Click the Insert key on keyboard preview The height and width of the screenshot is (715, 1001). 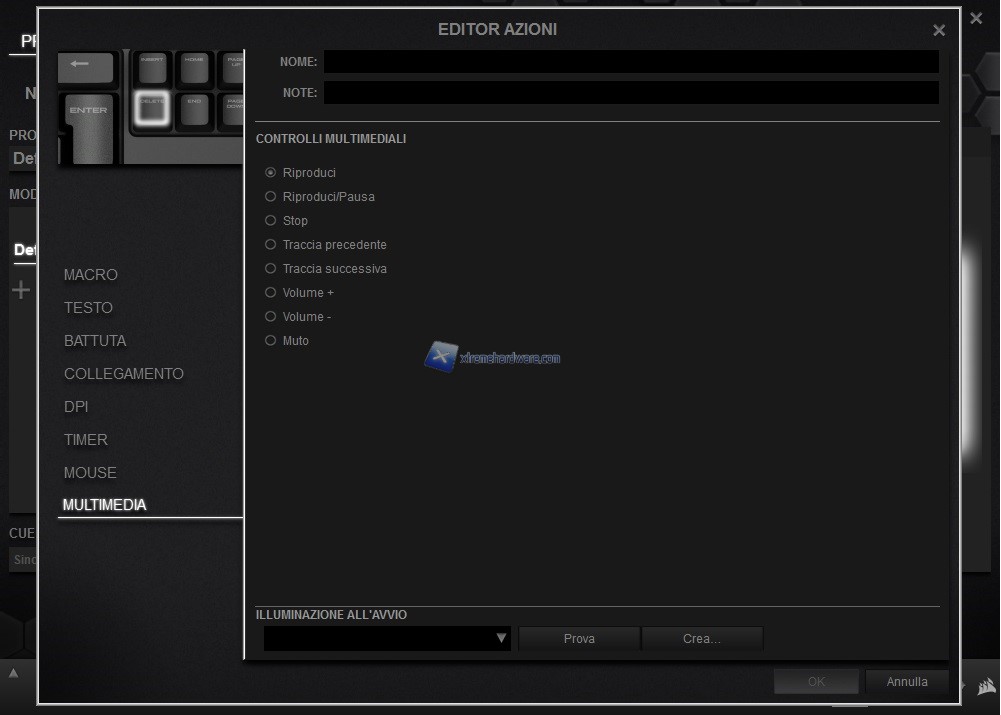pyautogui.click(x=153, y=68)
